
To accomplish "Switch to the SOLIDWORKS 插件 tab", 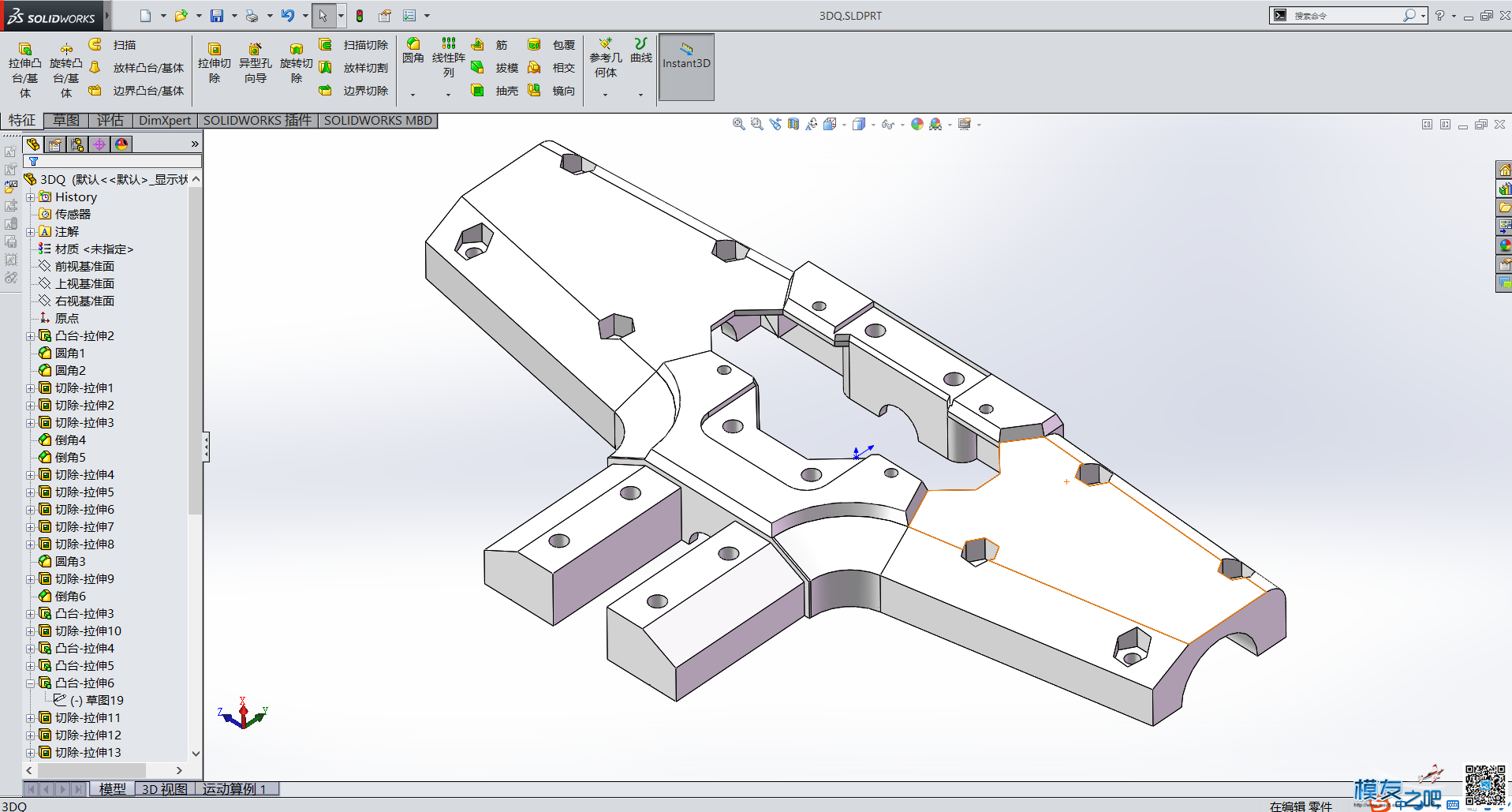I will point(257,120).
